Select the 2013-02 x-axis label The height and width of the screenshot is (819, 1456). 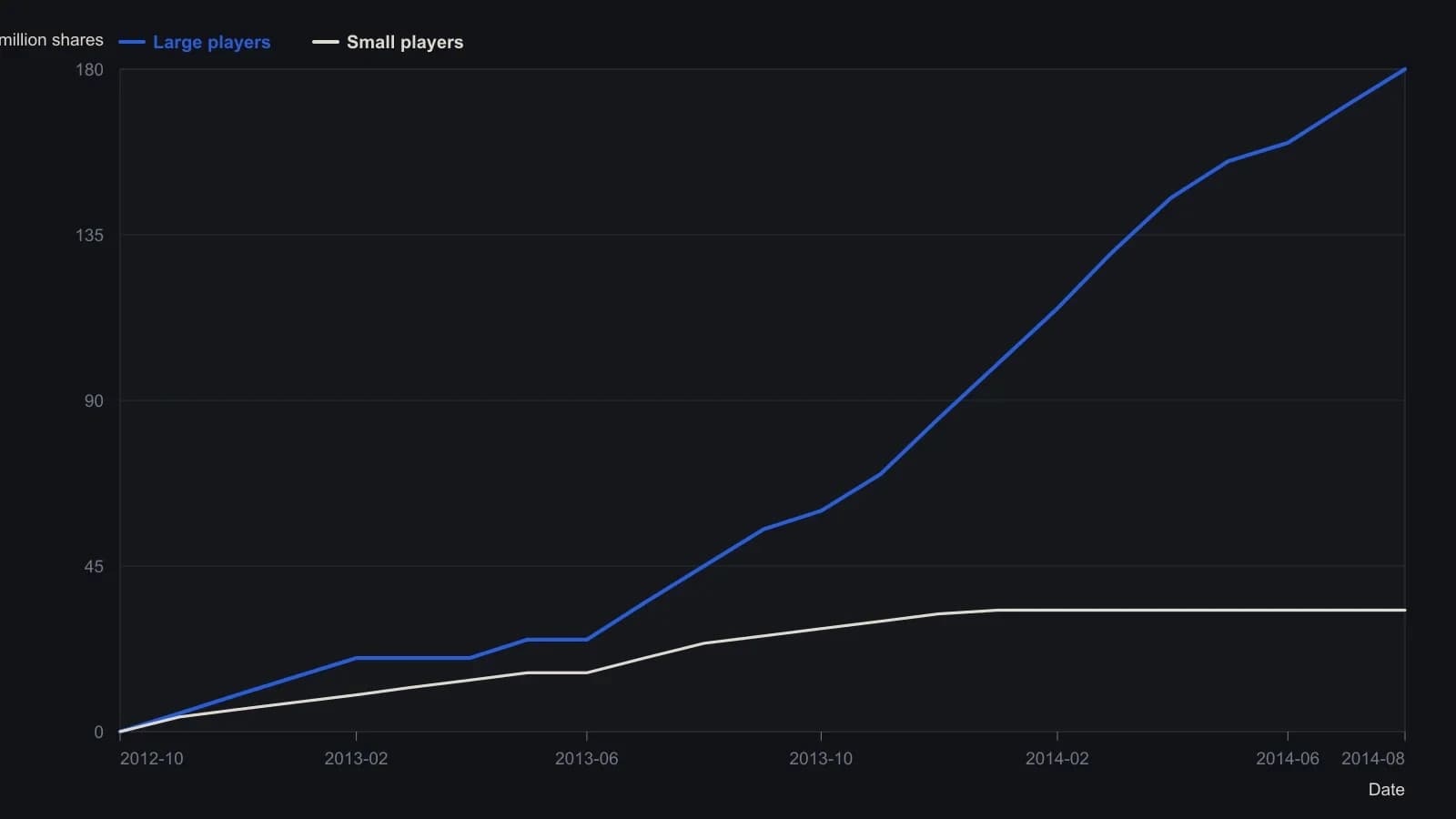(x=356, y=758)
